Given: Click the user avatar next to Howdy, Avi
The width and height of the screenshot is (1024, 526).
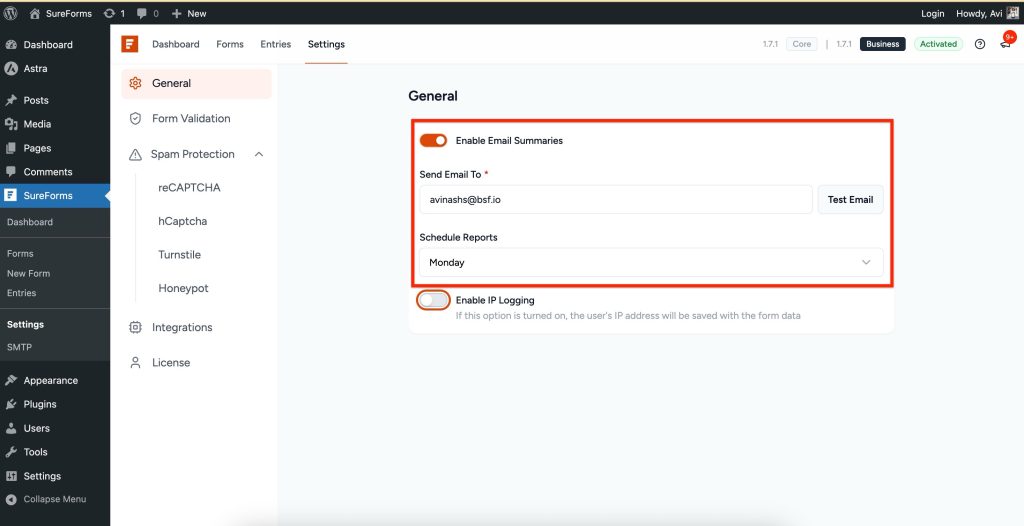Looking at the screenshot, I should 1012,13.
